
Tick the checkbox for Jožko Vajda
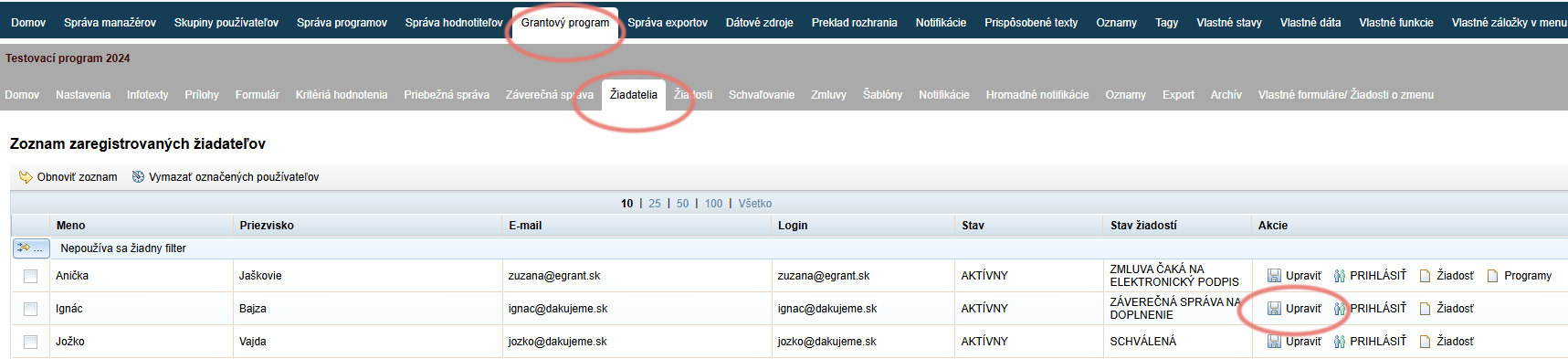(30, 342)
